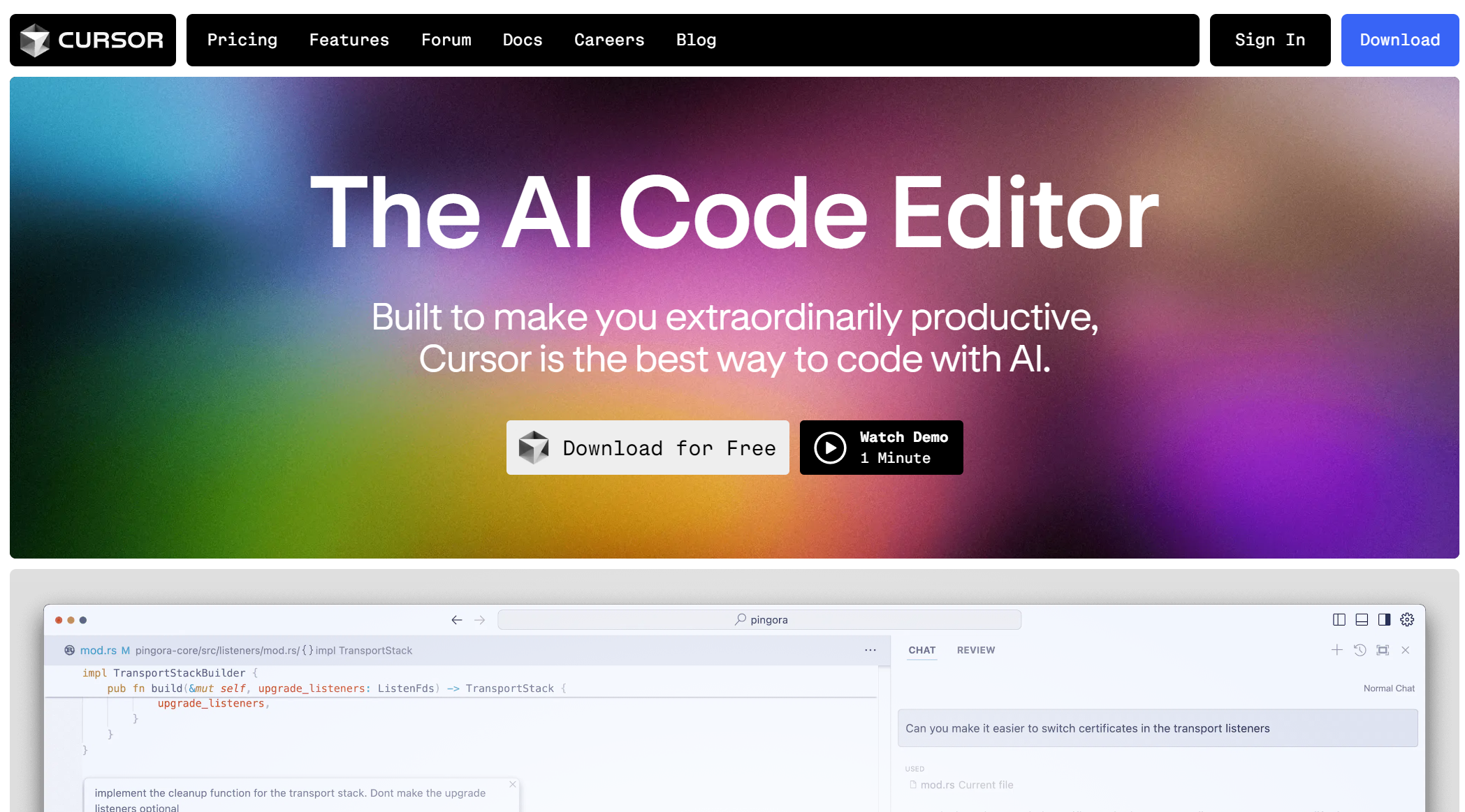Open the Features page from navbar
Viewport: 1465px width, 812px height.
click(x=349, y=39)
